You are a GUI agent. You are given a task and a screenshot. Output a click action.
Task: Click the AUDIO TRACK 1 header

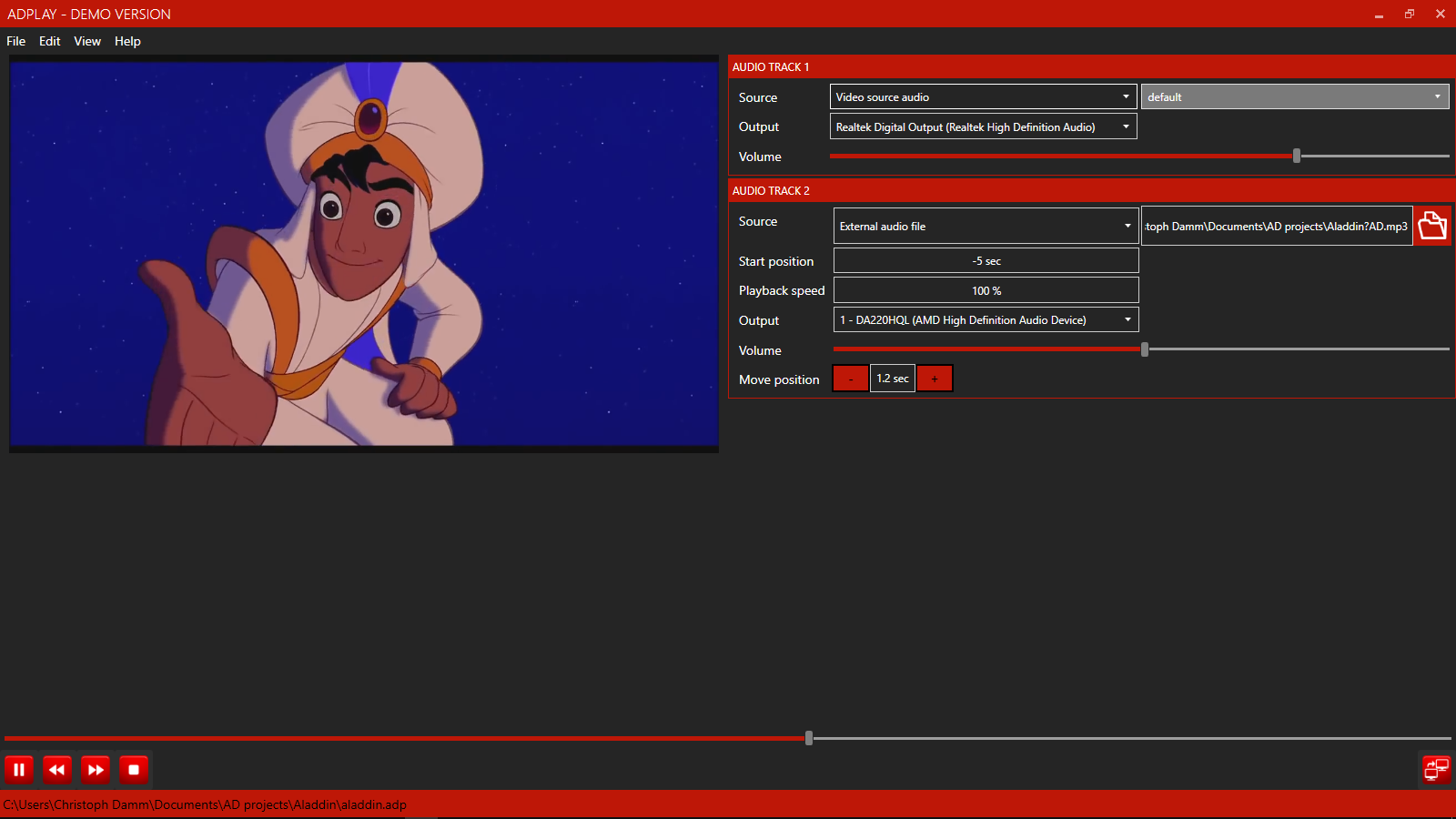click(1091, 66)
